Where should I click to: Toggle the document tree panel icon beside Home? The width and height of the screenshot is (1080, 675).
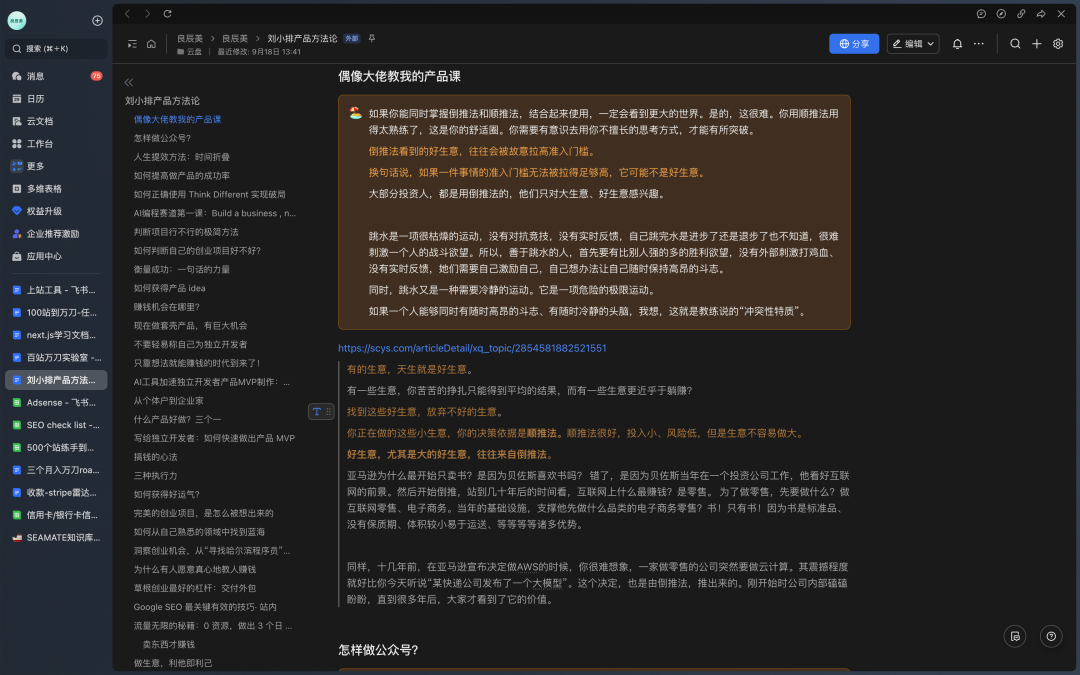tap(132, 44)
